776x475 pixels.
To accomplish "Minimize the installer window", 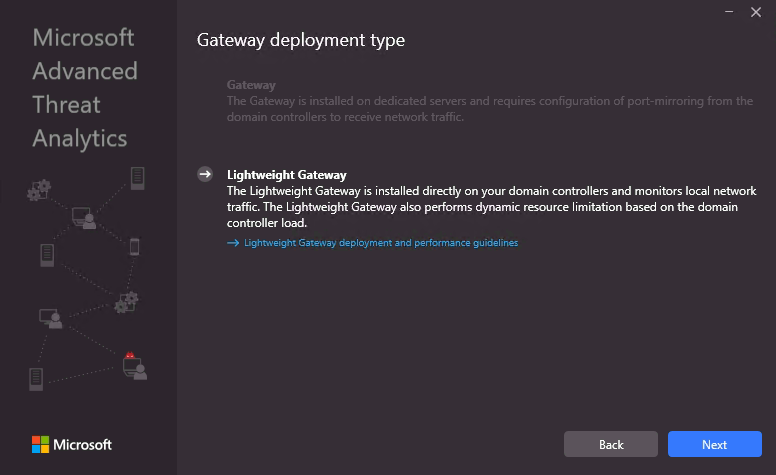I will click(x=729, y=11).
